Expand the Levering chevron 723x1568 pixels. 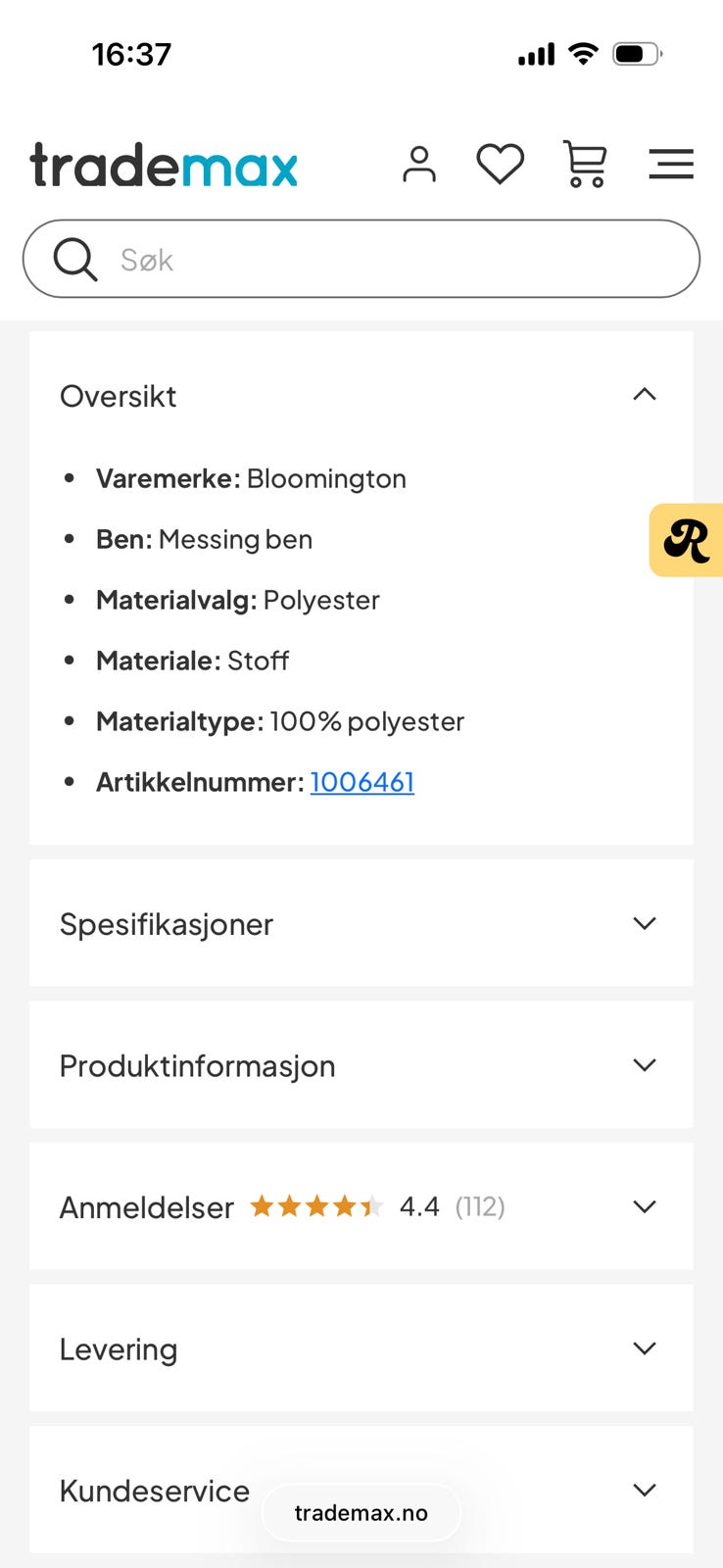pos(644,1348)
